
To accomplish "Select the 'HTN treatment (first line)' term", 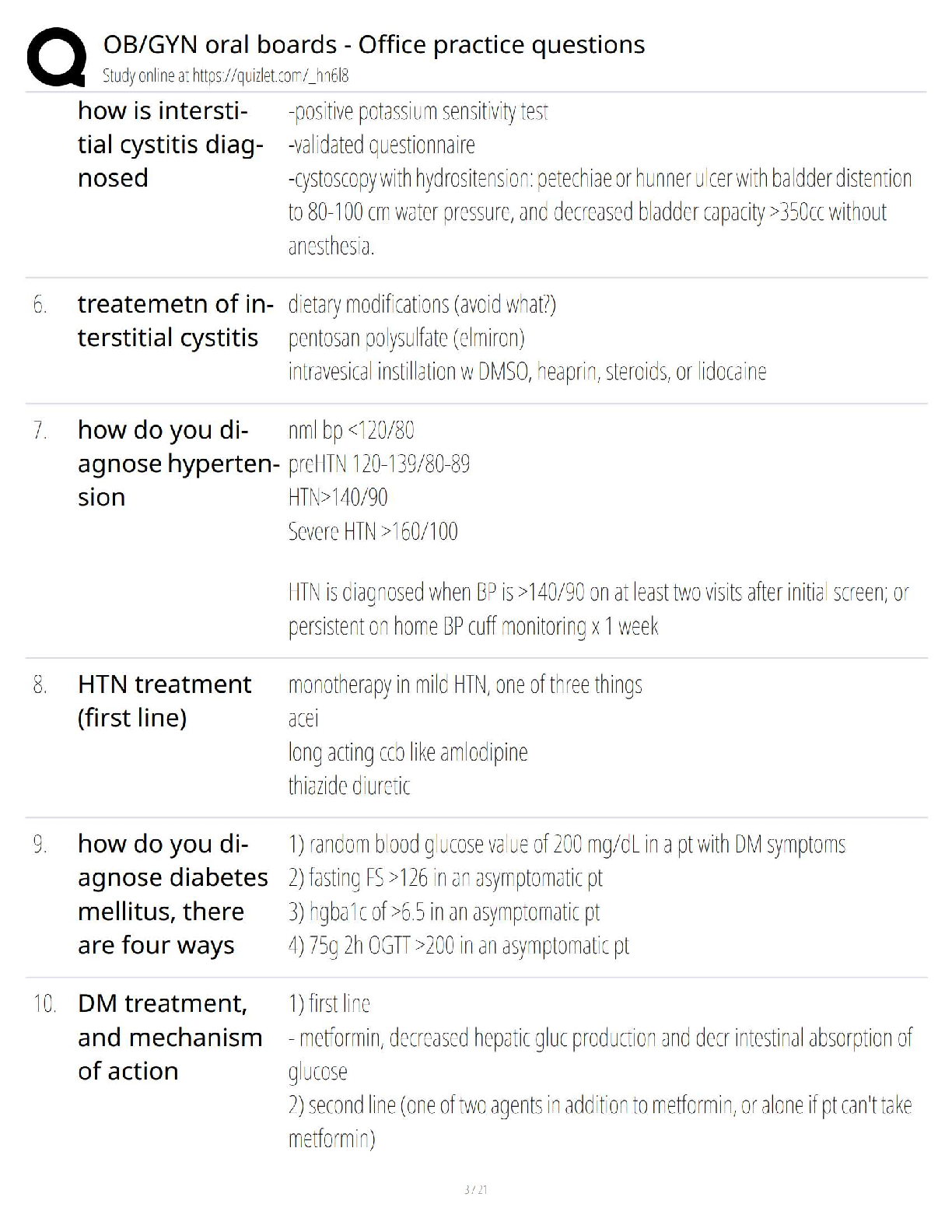I will [164, 701].
